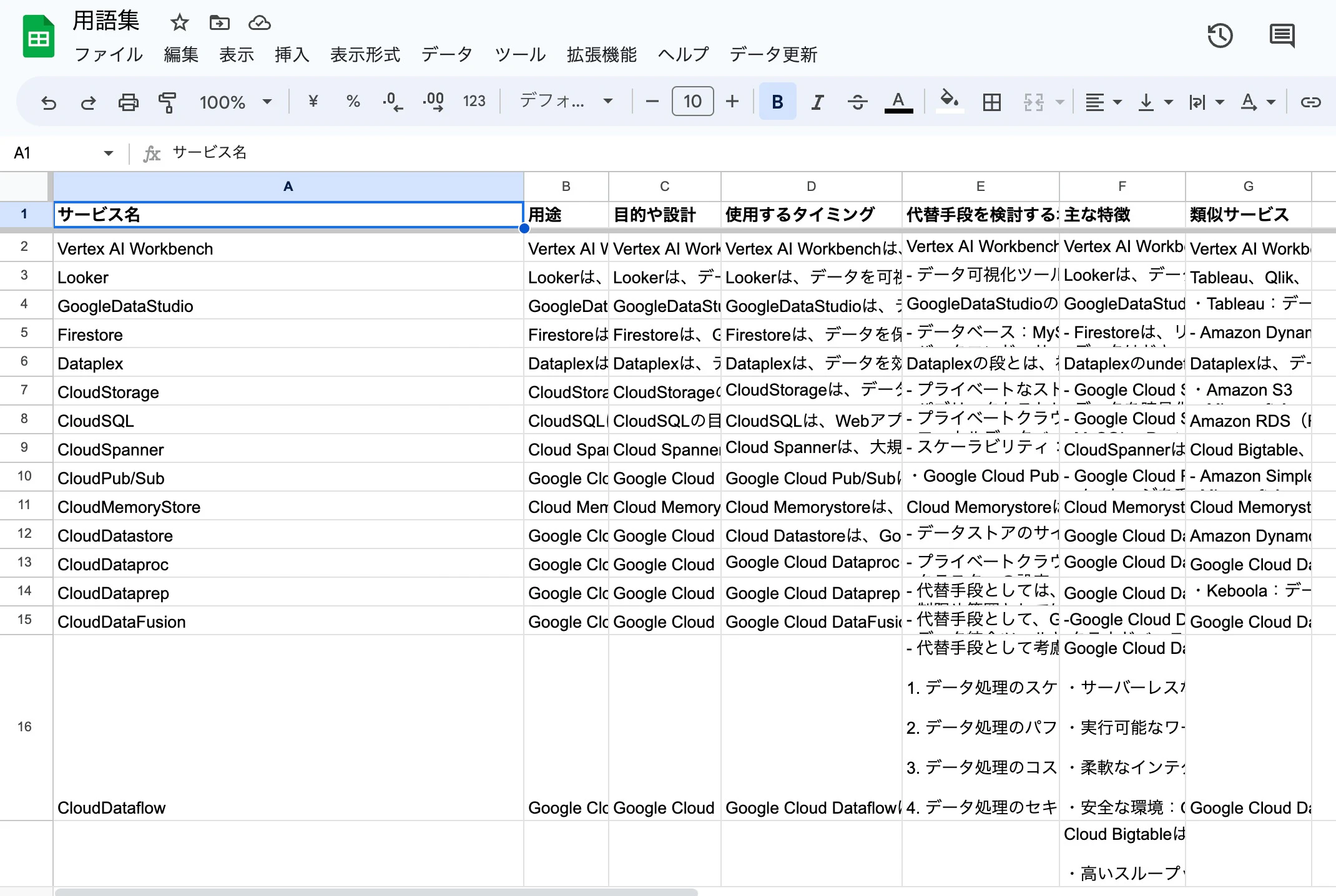The width and height of the screenshot is (1336, 896).
Task: Open version history clock icon
Action: click(x=1220, y=36)
